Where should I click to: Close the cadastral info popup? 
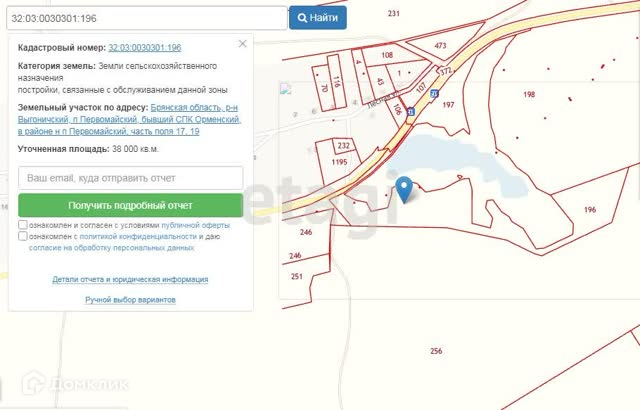click(242, 44)
